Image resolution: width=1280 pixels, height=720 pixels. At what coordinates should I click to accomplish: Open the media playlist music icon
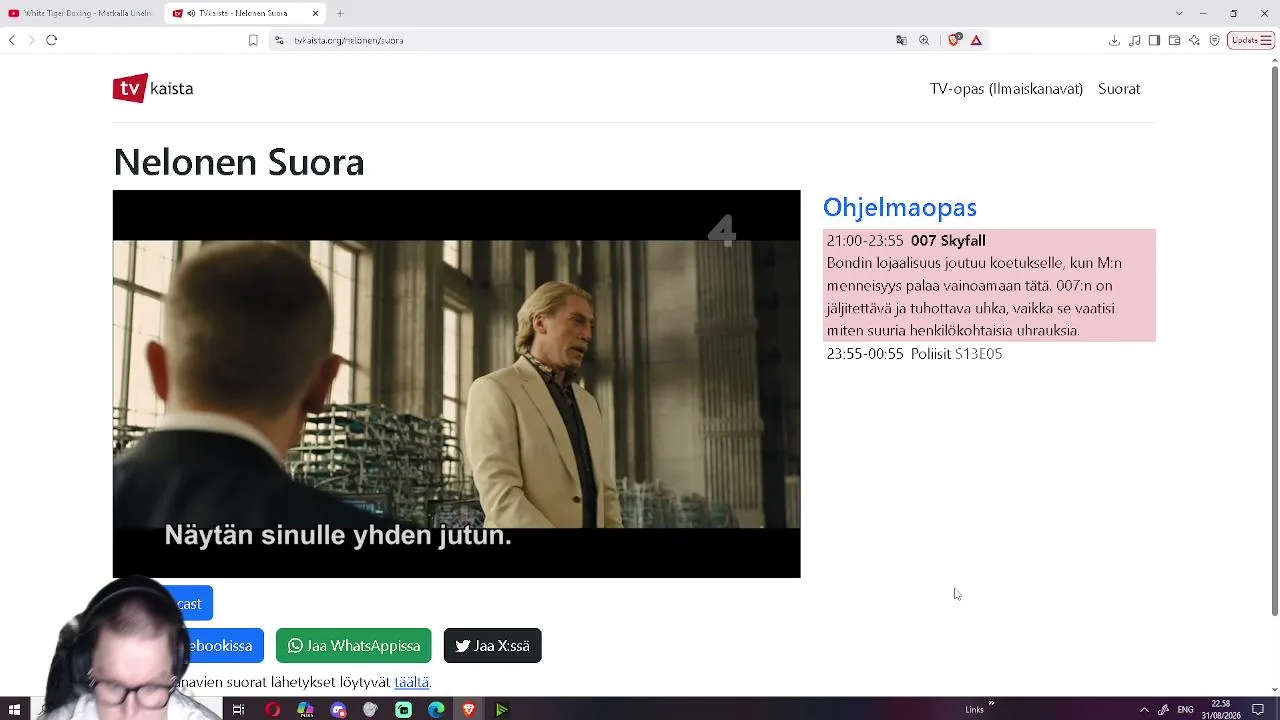[1134, 40]
